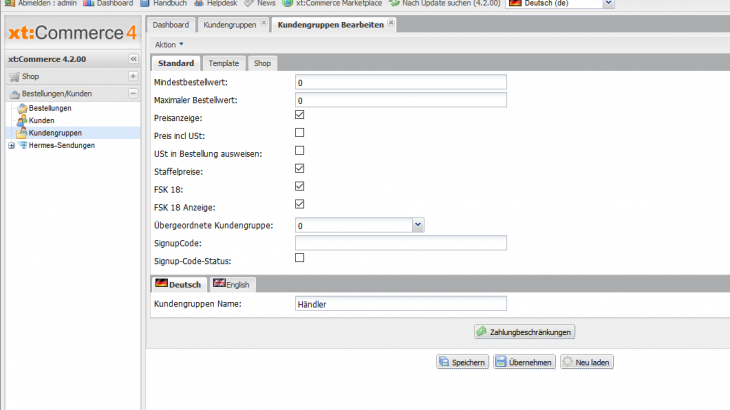The height and width of the screenshot is (410, 730).
Task: Open the language dropdown arrow
Action: coord(608,3)
